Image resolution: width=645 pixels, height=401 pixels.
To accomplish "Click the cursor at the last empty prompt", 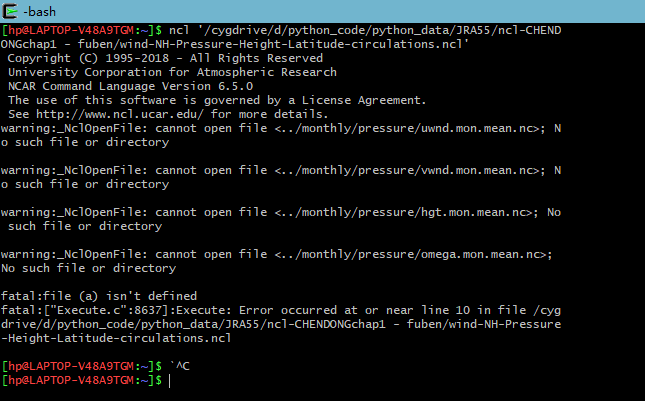I will tap(171, 381).
